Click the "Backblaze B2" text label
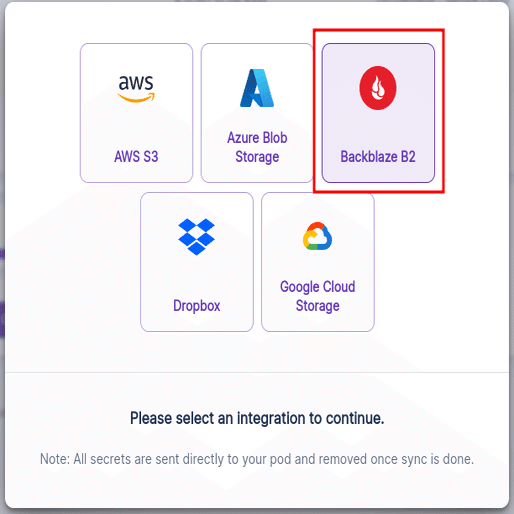The height and width of the screenshot is (514, 514). 378,156
